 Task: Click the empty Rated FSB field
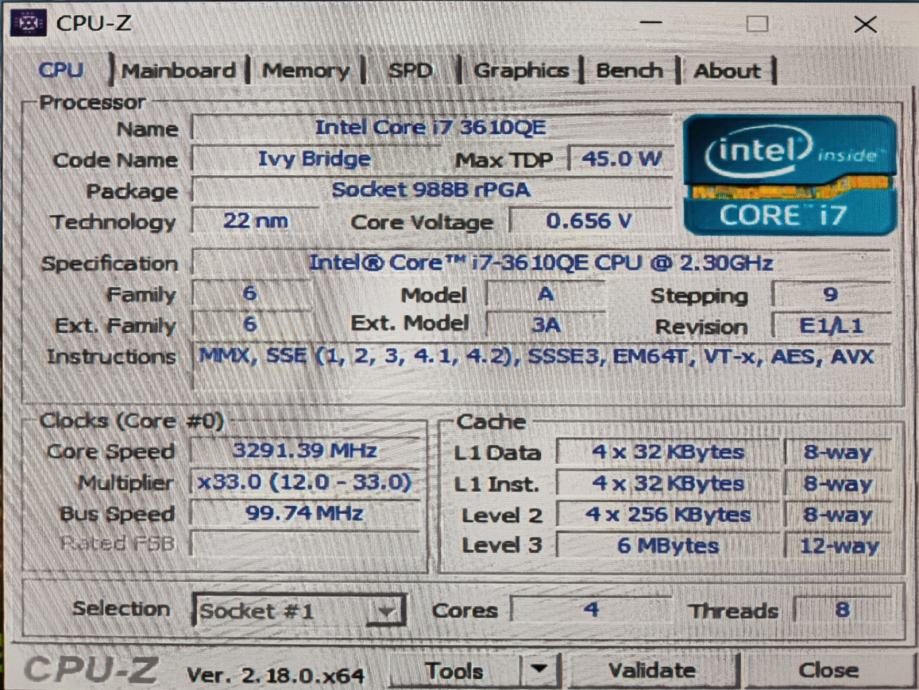[x=305, y=543]
